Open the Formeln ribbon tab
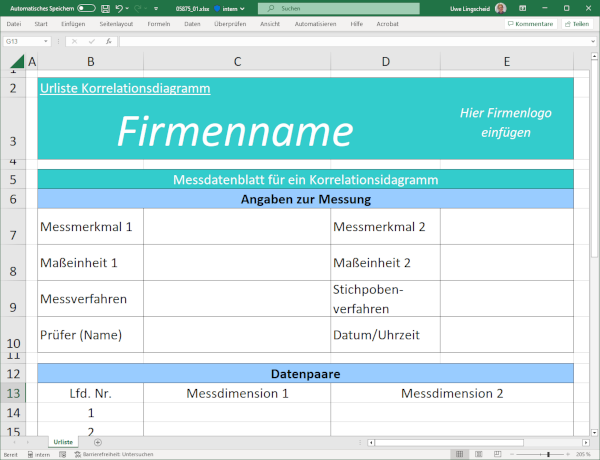 point(158,22)
